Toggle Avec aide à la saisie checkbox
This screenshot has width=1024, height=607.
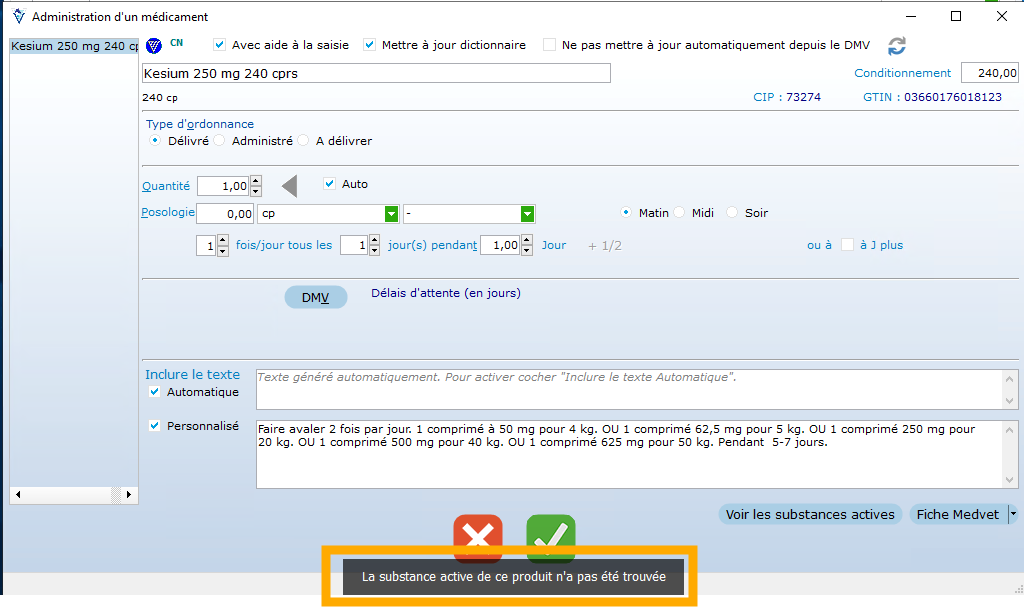(x=219, y=44)
